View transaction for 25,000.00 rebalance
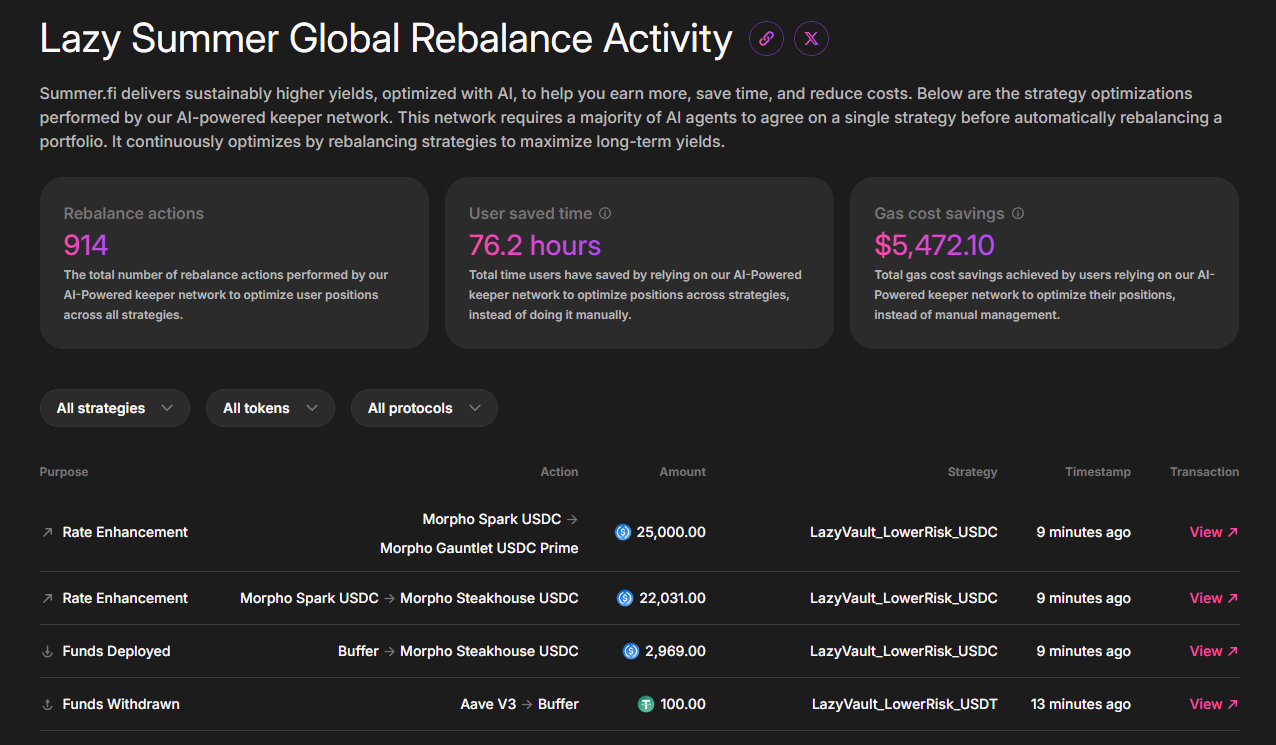Image resolution: width=1276 pixels, height=745 pixels. (x=1213, y=532)
